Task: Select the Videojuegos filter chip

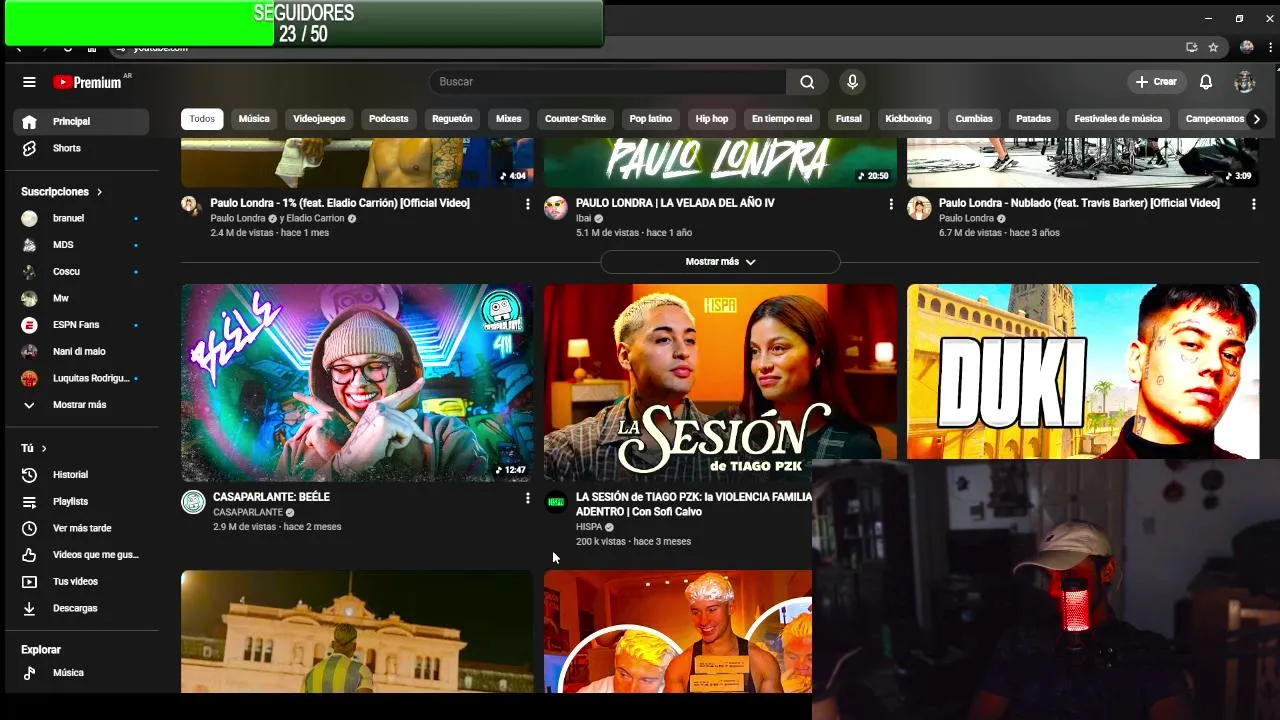Action: click(319, 119)
